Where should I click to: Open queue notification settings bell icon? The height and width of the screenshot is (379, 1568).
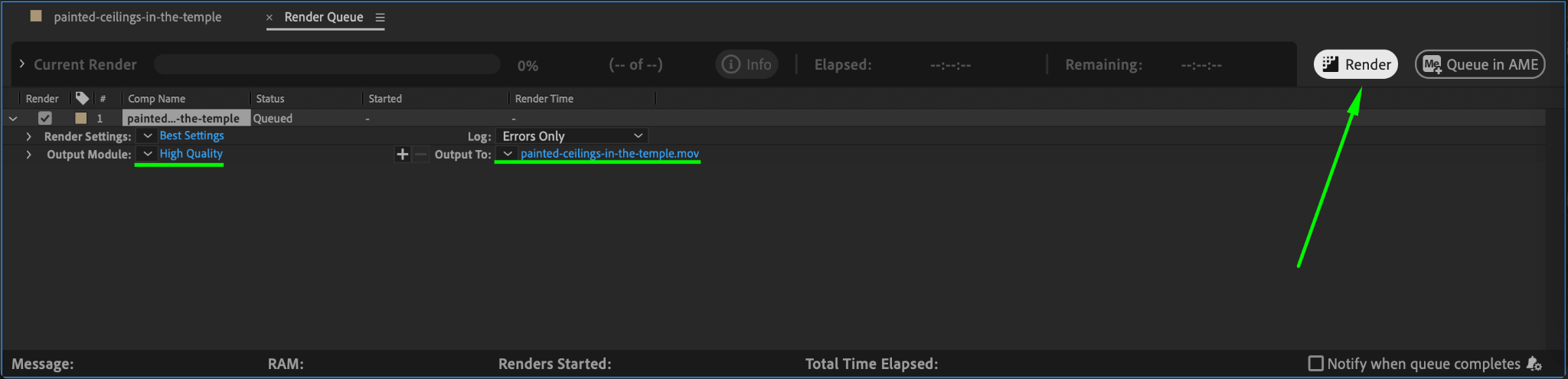[x=1534, y=364]
